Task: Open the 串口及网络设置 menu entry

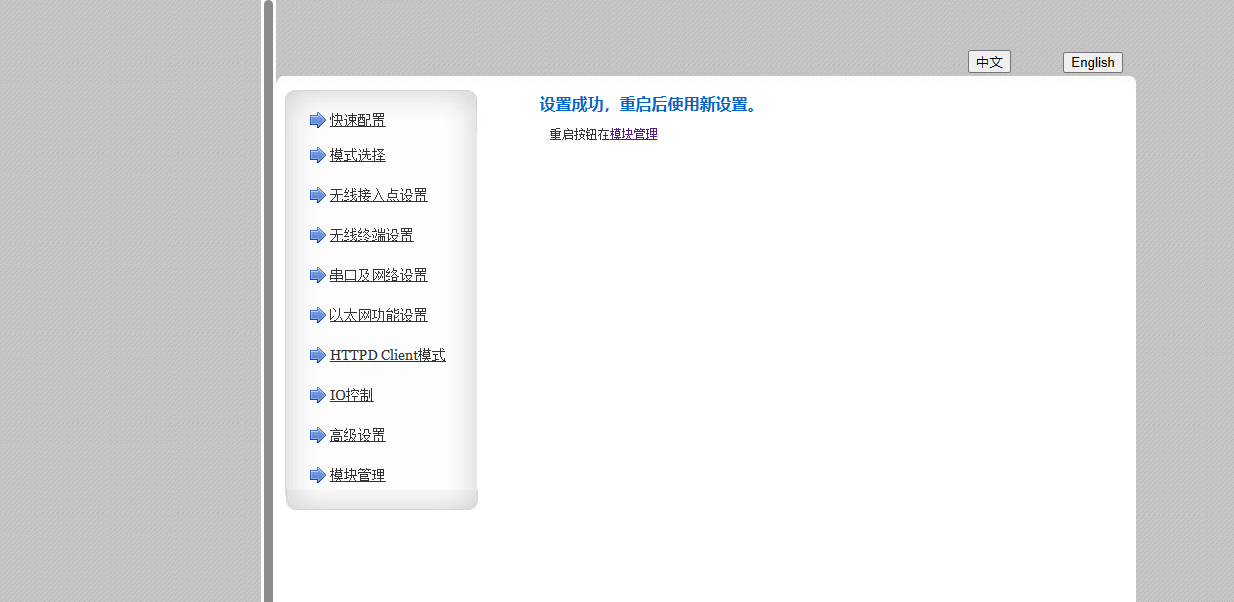Action: tap(378, 275)
